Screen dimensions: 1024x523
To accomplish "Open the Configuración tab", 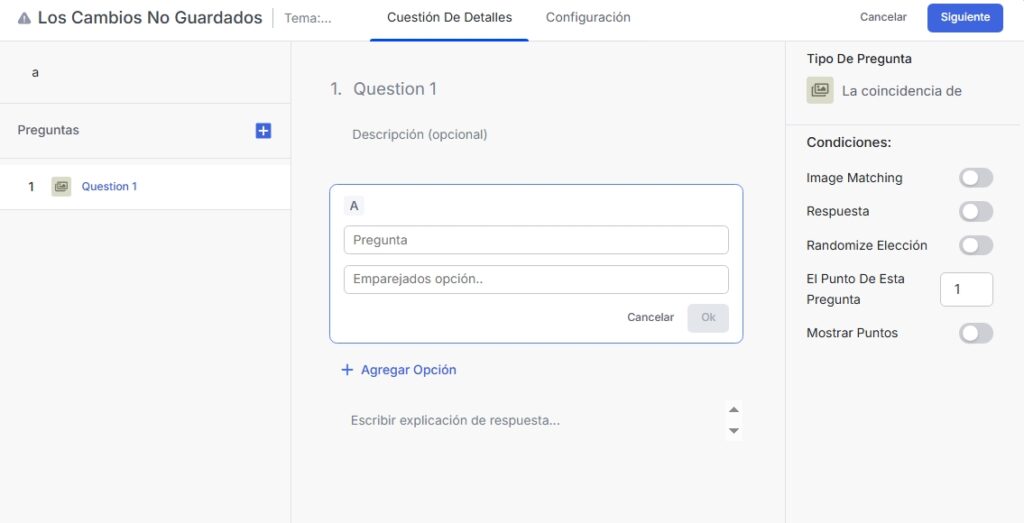I will (x=588, y=18).
